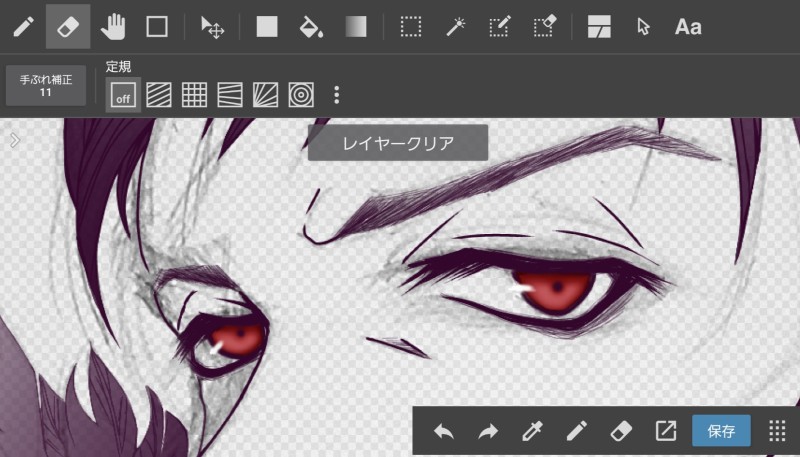800x457 pixels.
Task: Select the Brush pen tool in top toolbar
Action: coord(23,27)
